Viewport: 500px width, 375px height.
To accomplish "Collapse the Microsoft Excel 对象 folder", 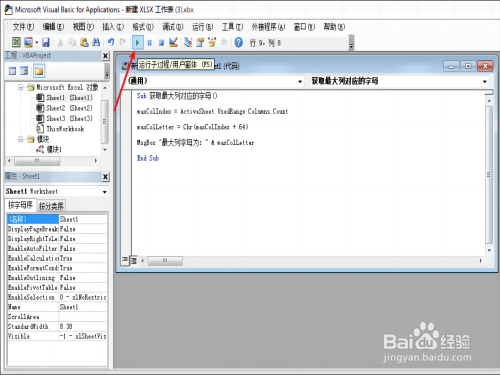I will [x=21, y=87].
